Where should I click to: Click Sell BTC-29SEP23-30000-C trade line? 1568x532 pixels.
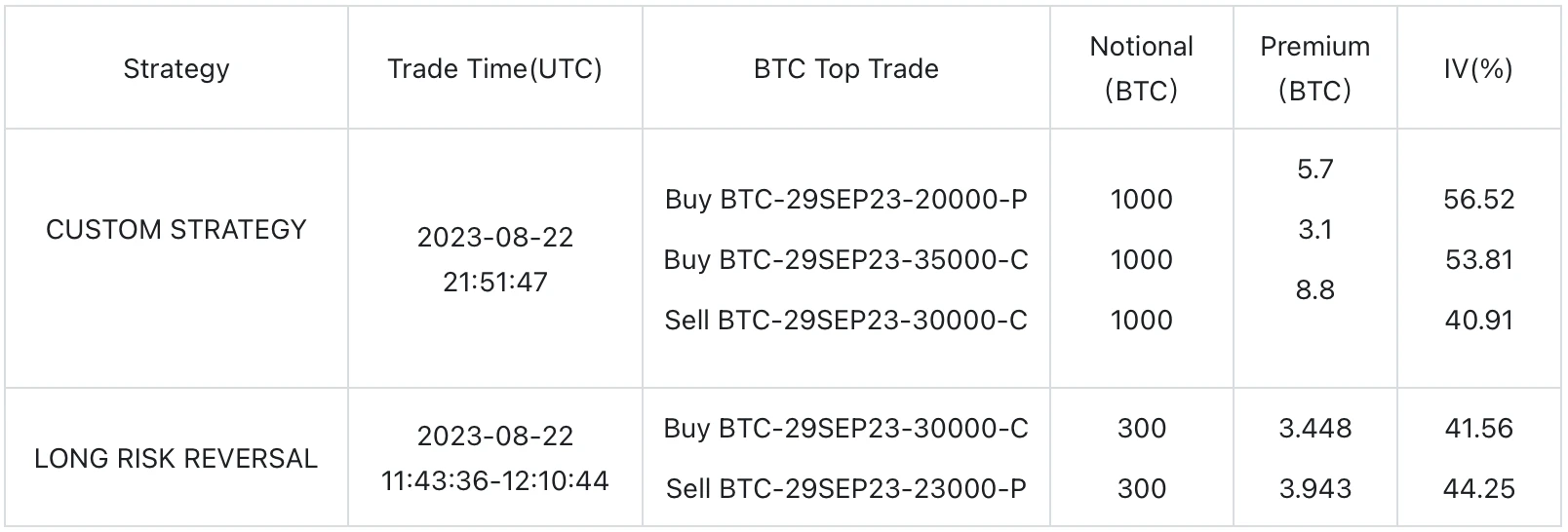(846, 321)
